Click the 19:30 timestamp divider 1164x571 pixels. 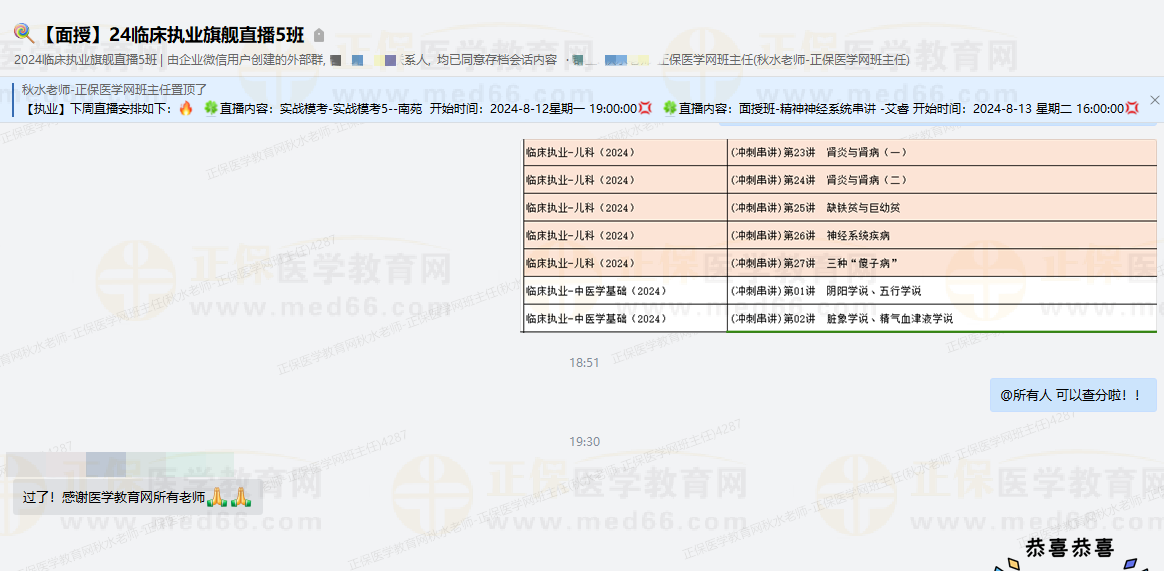[x=584, y=442]
